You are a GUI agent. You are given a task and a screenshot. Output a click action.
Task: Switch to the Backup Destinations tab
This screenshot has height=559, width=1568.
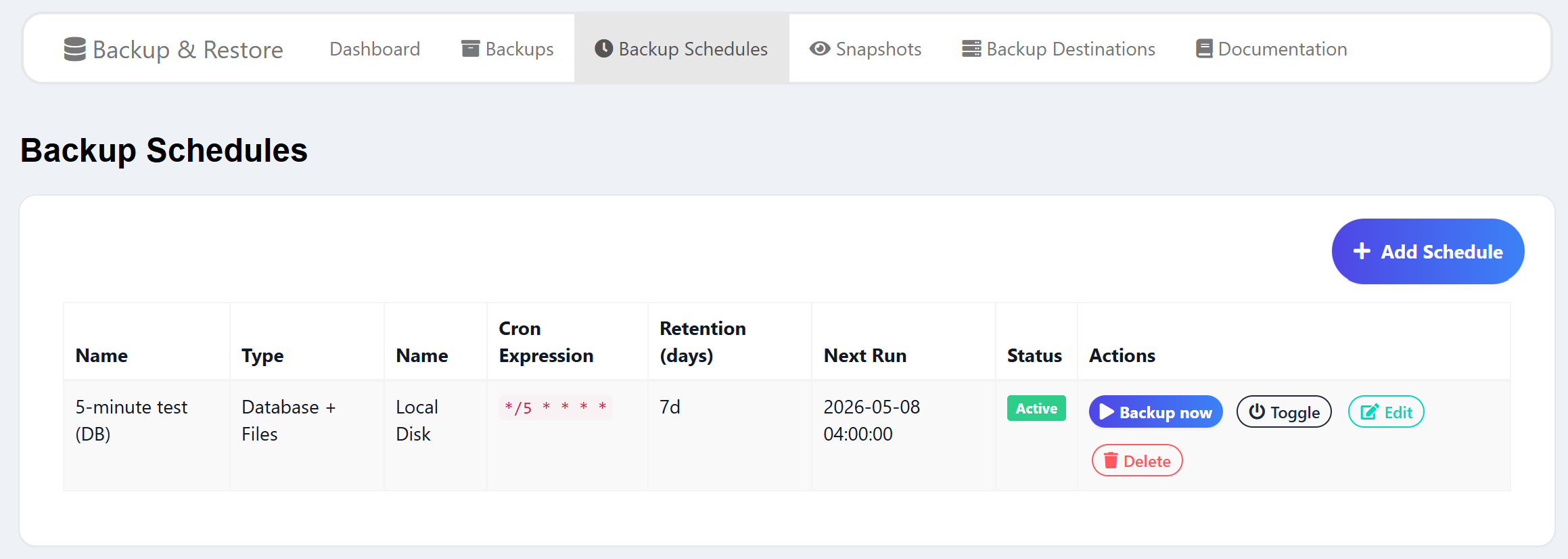coord(1059,49)
